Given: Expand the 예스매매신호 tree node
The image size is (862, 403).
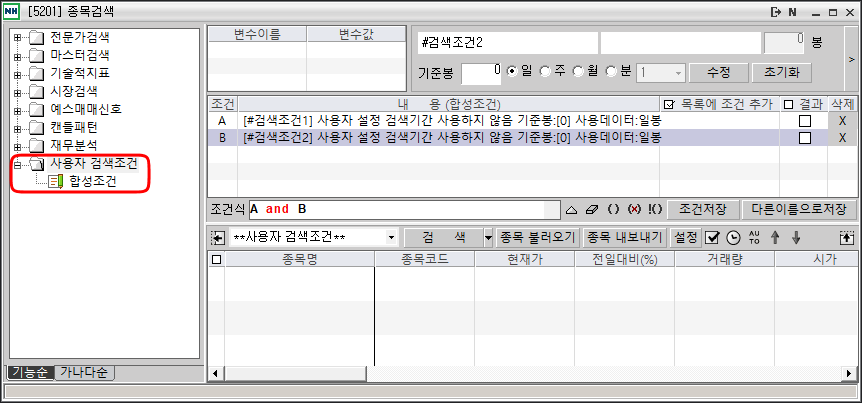Looking at the screenshot, I should (17, 111).
